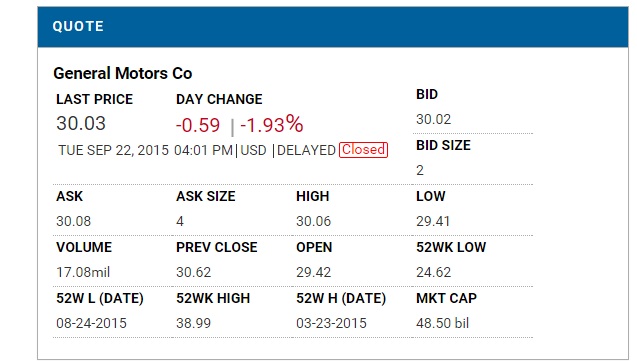Click the VOLUME value 17.08mil
637x361 pixels.
pyautogui.click(x=83, y=272)
